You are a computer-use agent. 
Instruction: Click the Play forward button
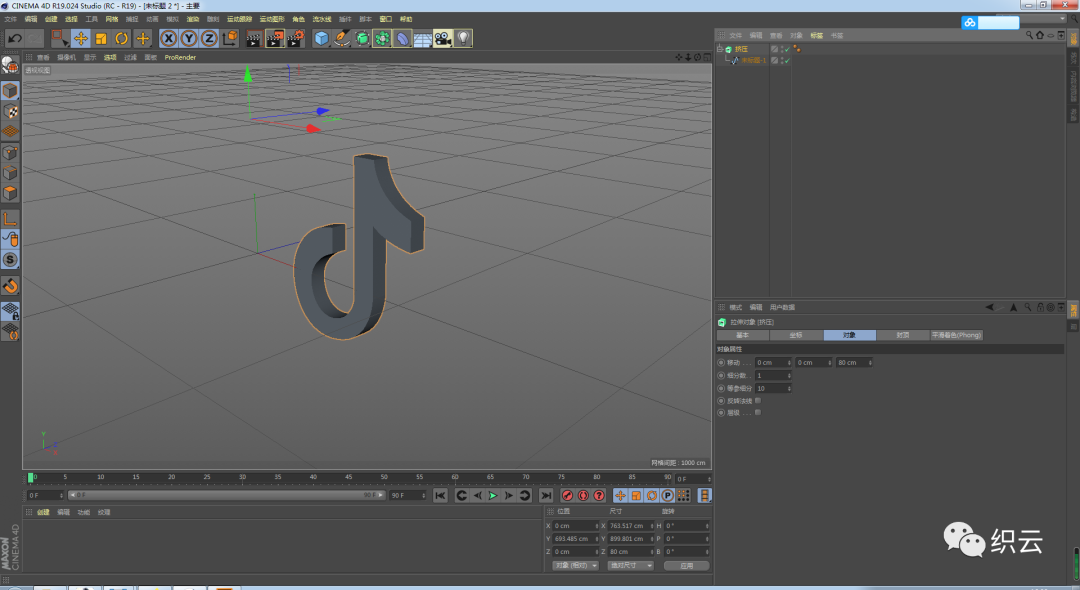click(493, 496)
